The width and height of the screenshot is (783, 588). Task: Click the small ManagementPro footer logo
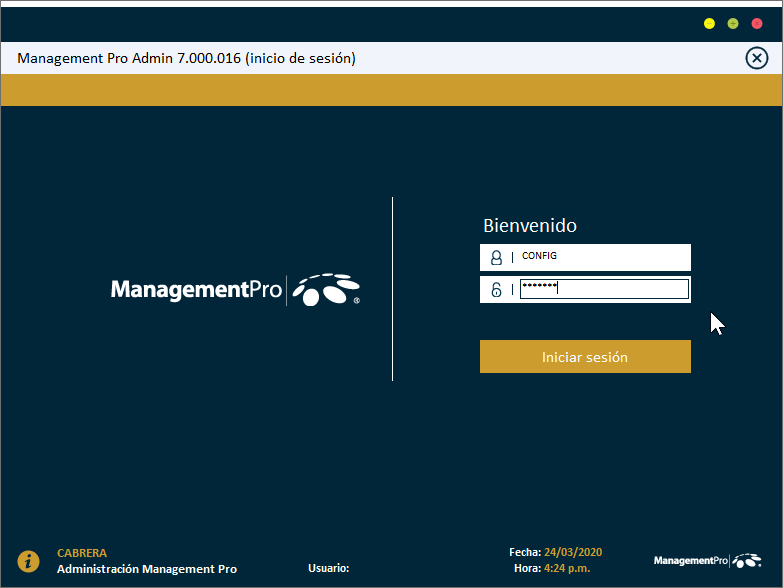708,561
